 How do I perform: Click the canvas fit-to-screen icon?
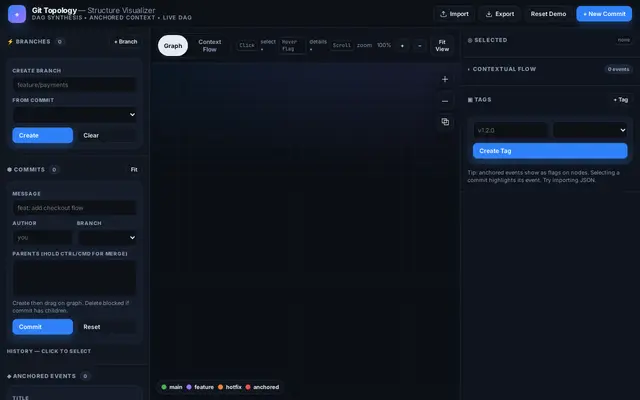point(445,122)
